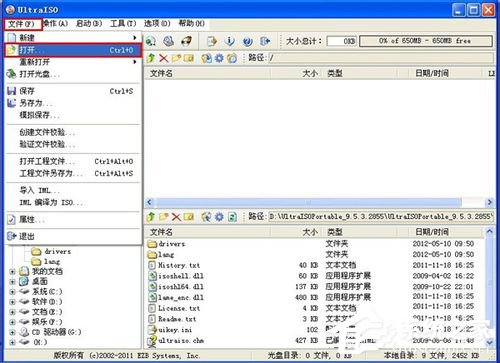Select License.txt in the local file list
The height and width of the screenshot is (363, 500).
pyautogui.click(x=174, y=308)
